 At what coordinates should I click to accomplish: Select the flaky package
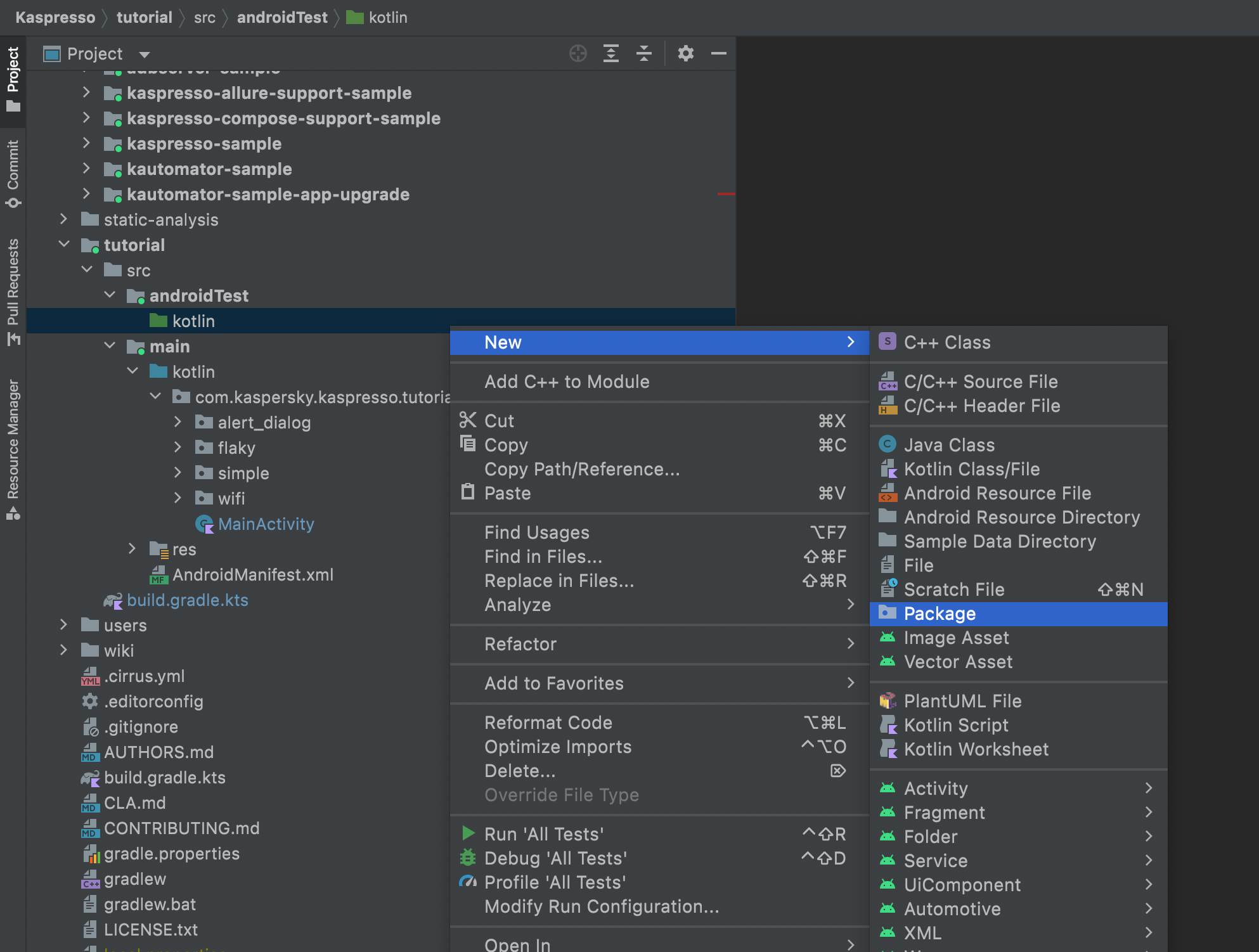pos(236,448)
